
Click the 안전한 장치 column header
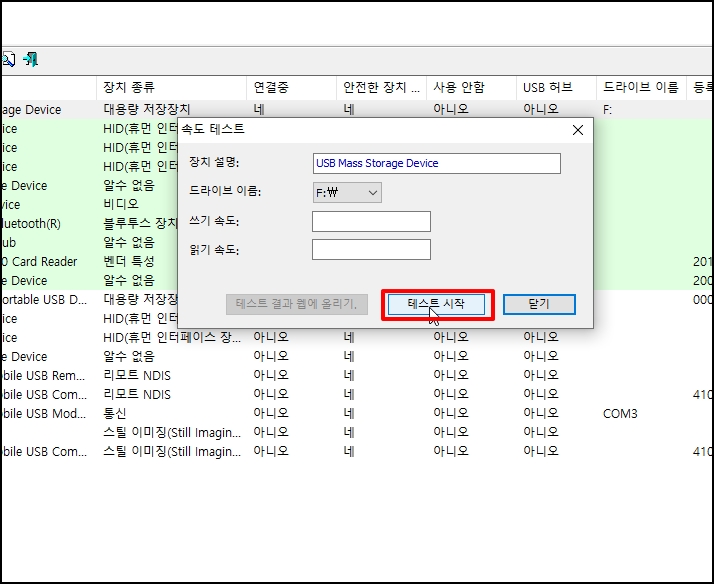(382, 87)
